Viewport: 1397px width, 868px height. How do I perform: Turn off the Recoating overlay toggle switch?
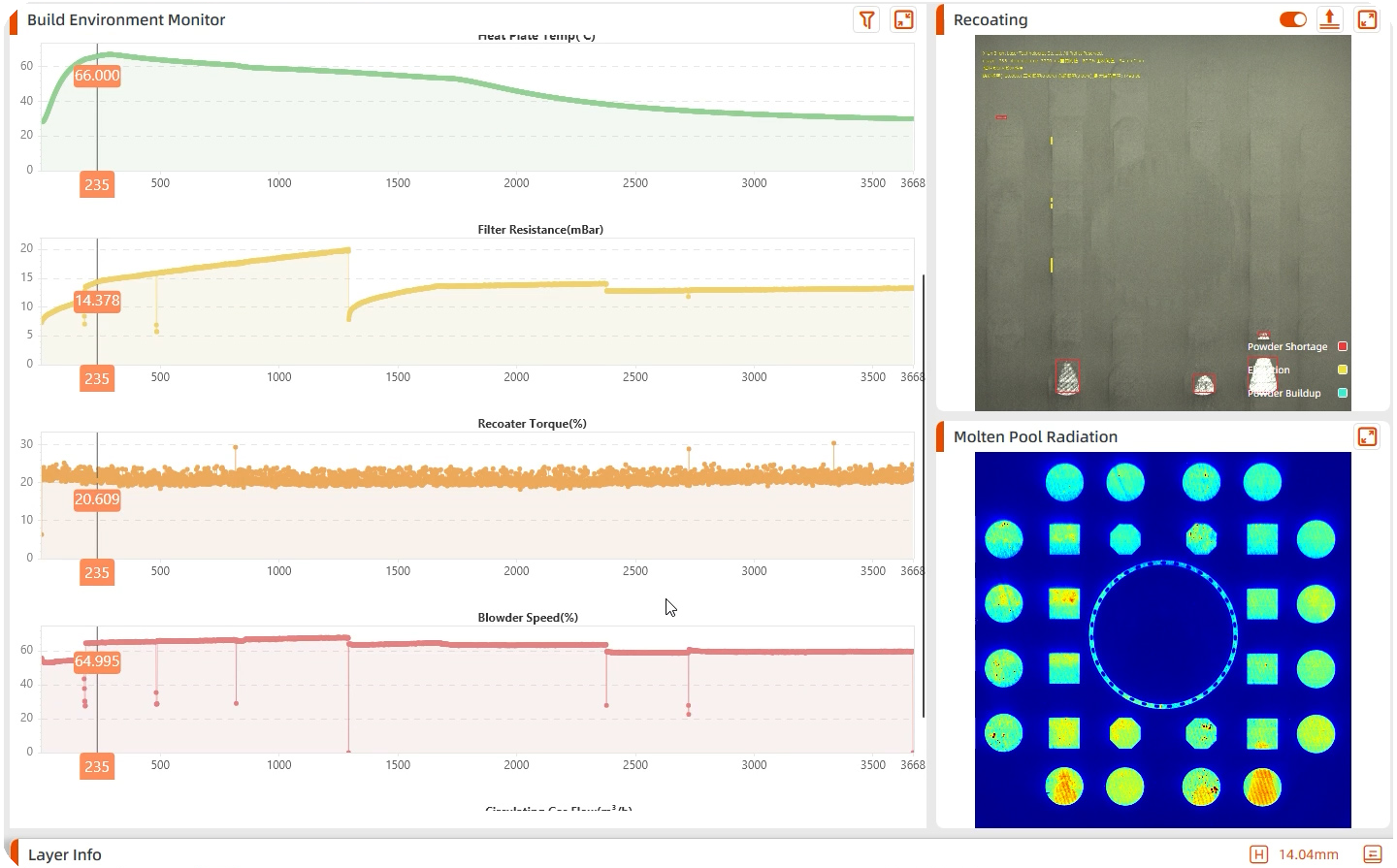(1292, 19)
